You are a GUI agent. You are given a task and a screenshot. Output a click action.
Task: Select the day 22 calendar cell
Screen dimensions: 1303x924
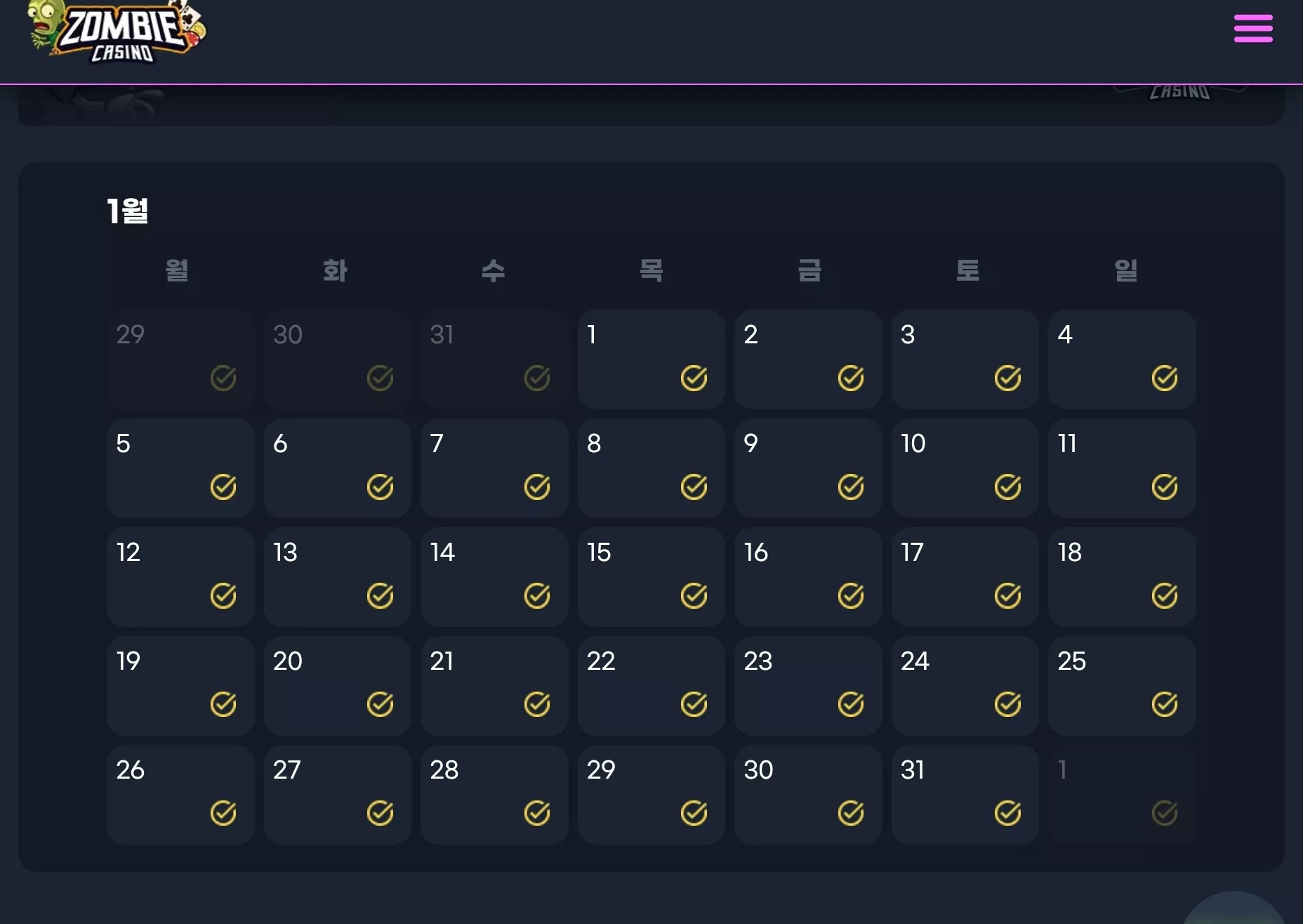point(651,686)
